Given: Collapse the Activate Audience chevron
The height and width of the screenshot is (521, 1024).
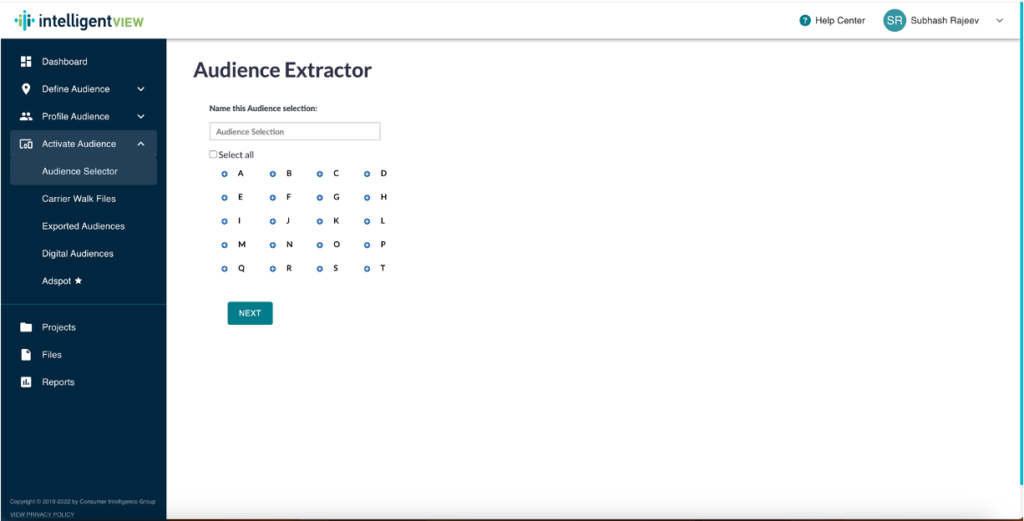Looking at the screenshot, I should click(141, 144).
